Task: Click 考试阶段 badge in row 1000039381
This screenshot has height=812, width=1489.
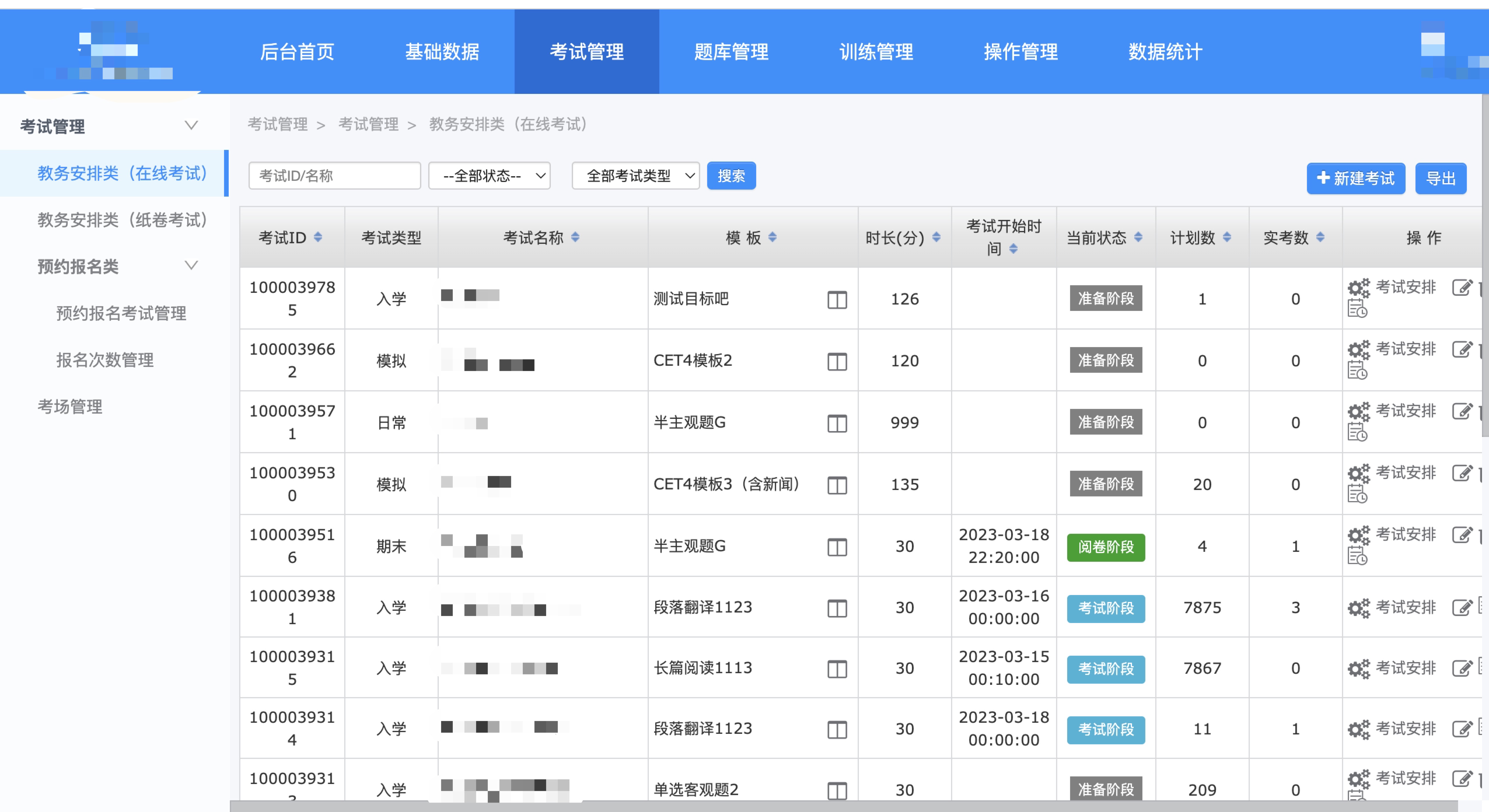Action: 1106,608
